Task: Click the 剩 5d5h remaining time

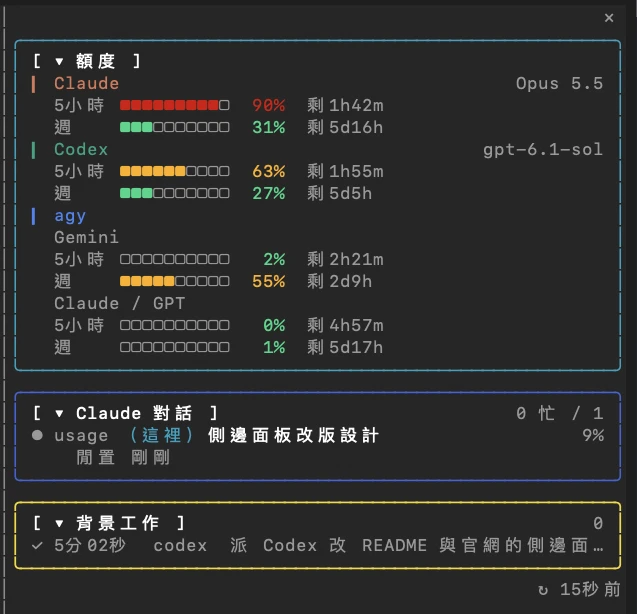Action: pos(340,193)
